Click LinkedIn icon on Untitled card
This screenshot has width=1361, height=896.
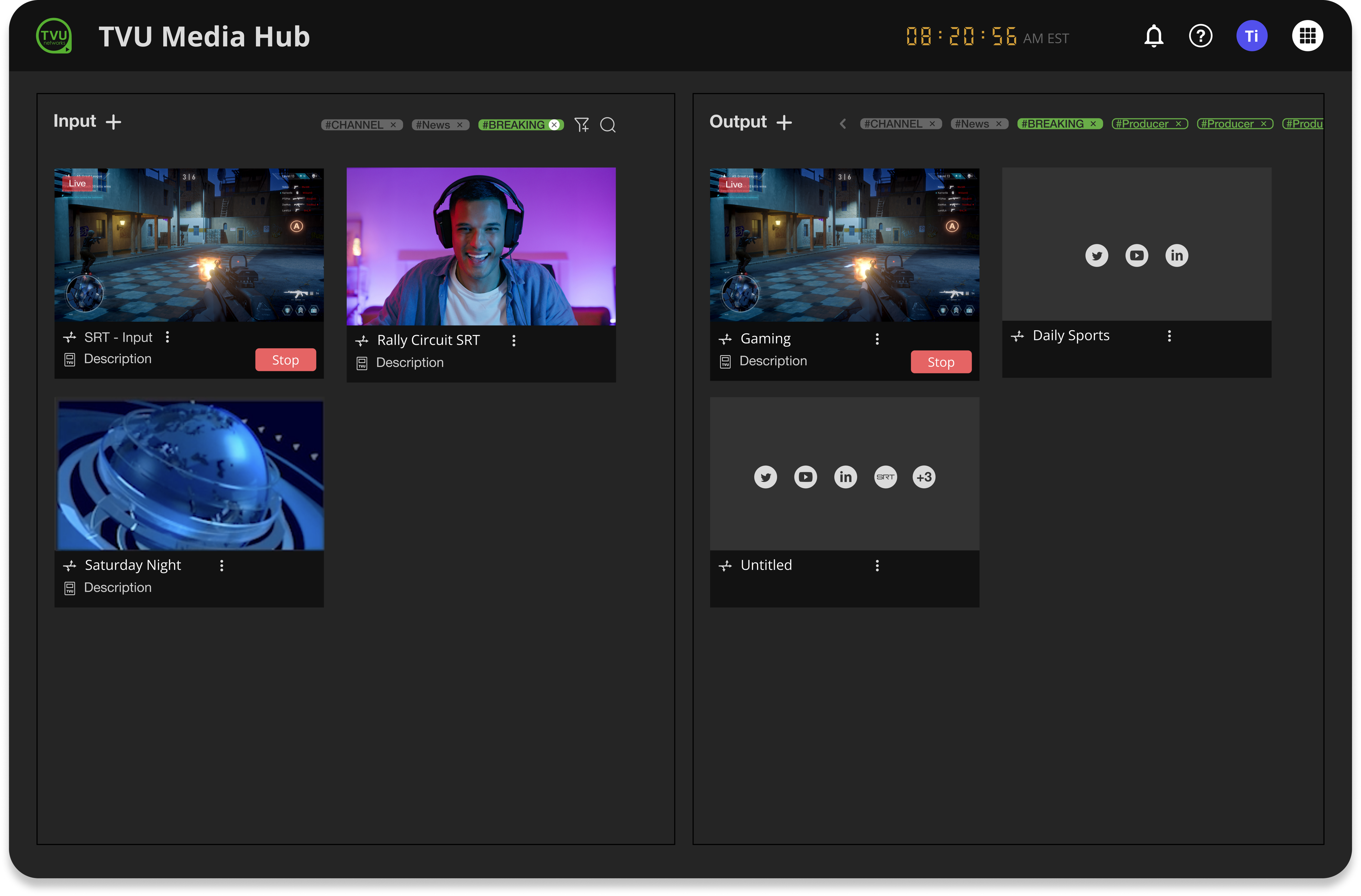[845, 477]
